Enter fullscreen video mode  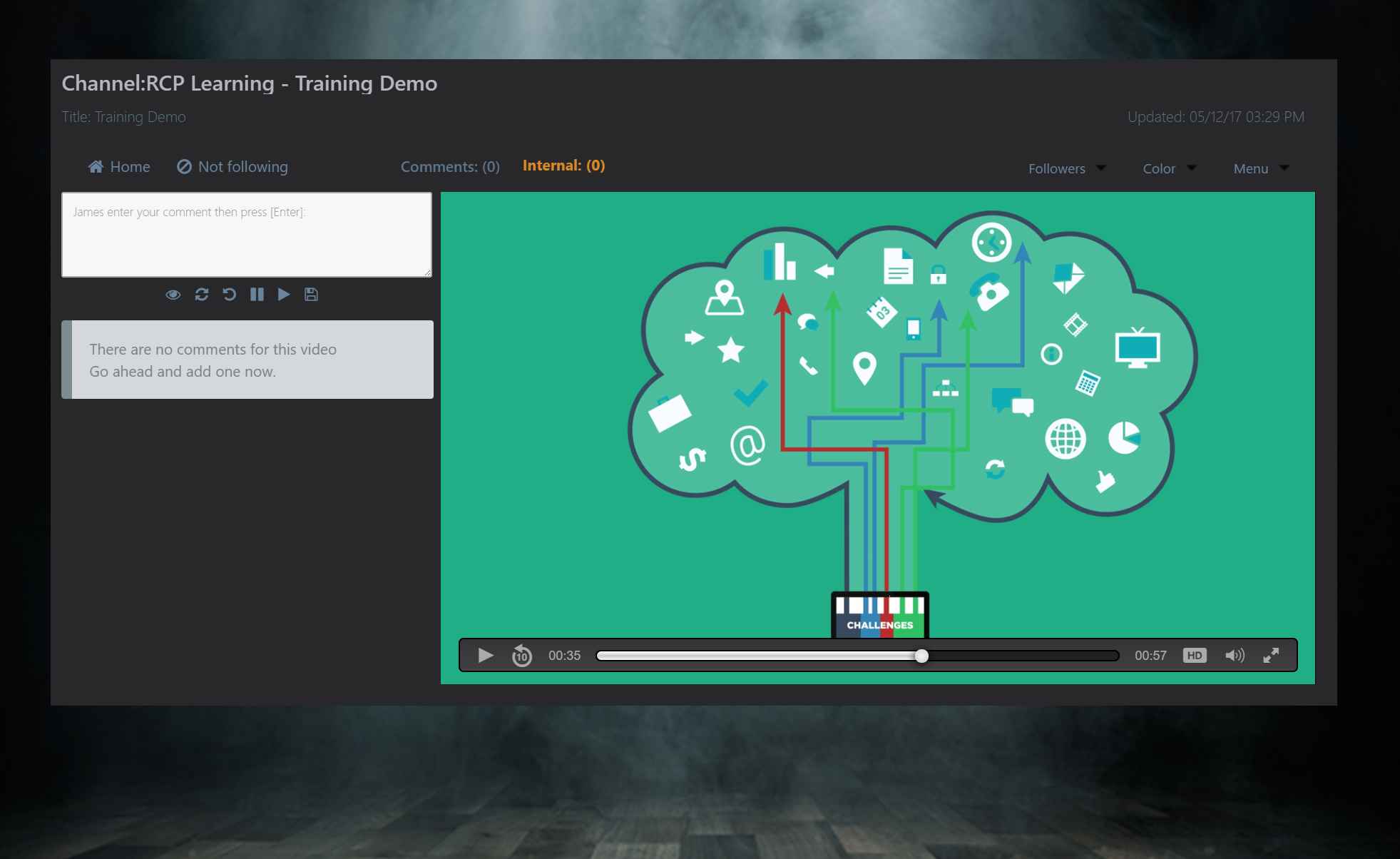1271,655
